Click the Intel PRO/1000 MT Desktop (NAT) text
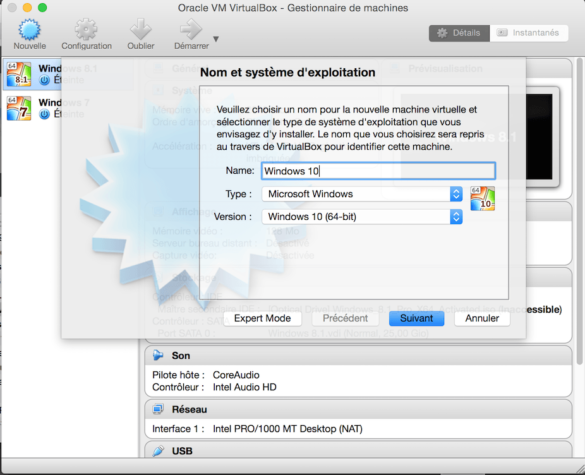The image size is (585, 475). [287, 429]
